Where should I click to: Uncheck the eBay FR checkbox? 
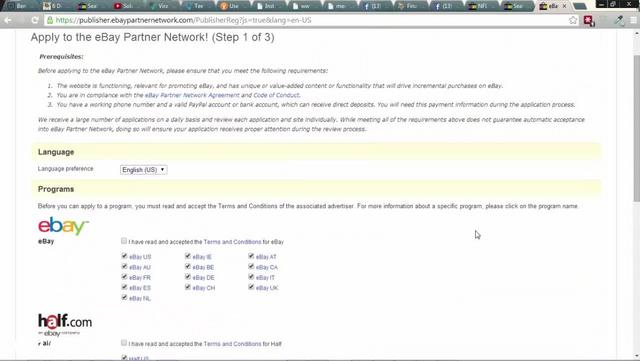[124, 277]
